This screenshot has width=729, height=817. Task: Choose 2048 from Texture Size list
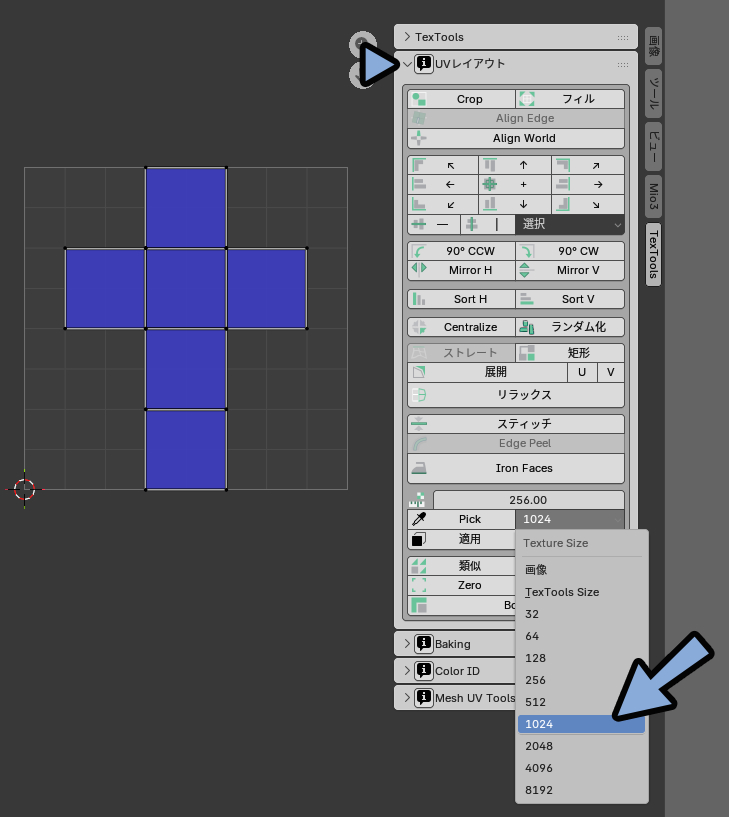[580, 746]
